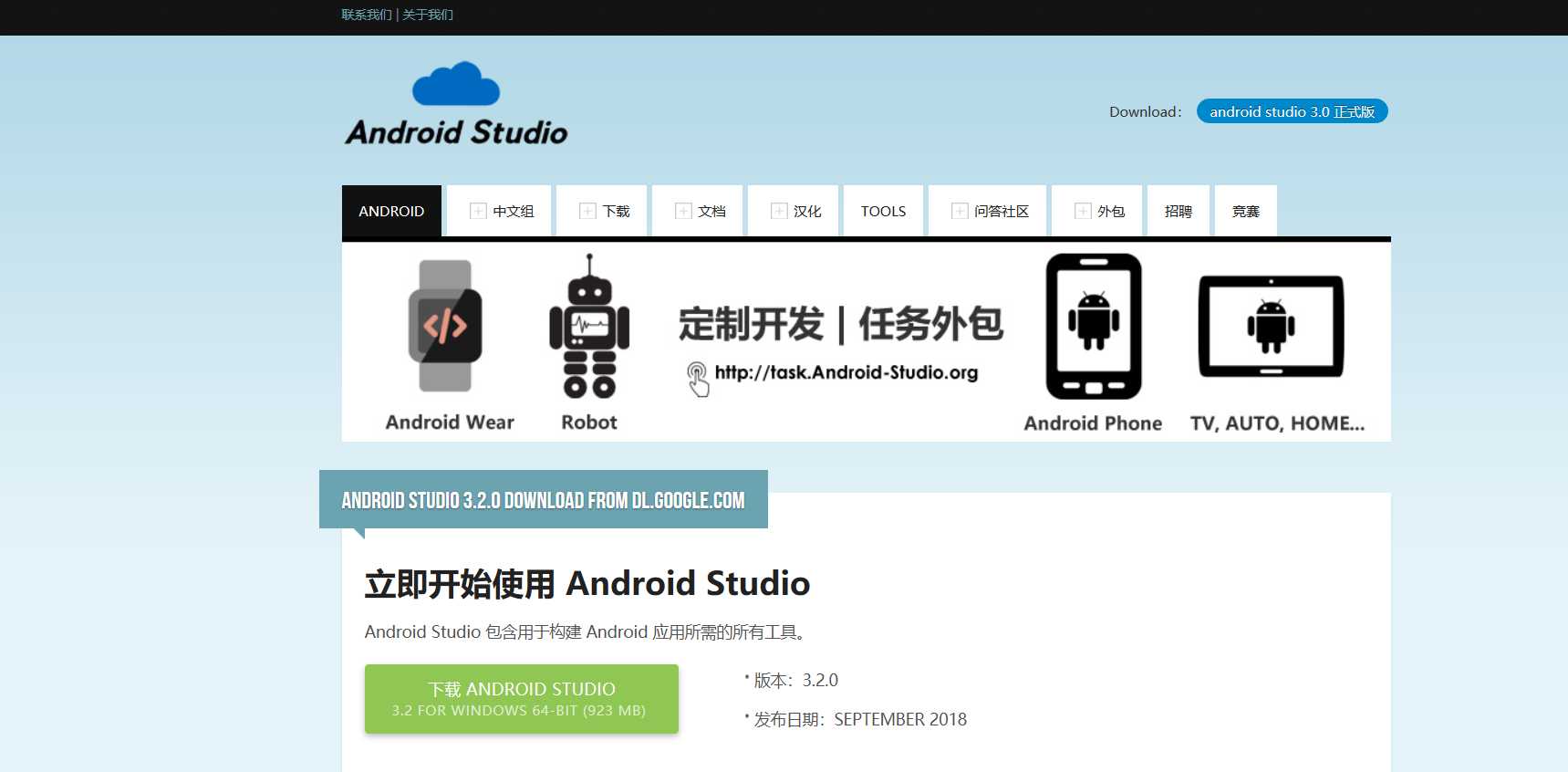Click the Android Studio cloud logo
The image size is (1568, 772).
(456, 104)
